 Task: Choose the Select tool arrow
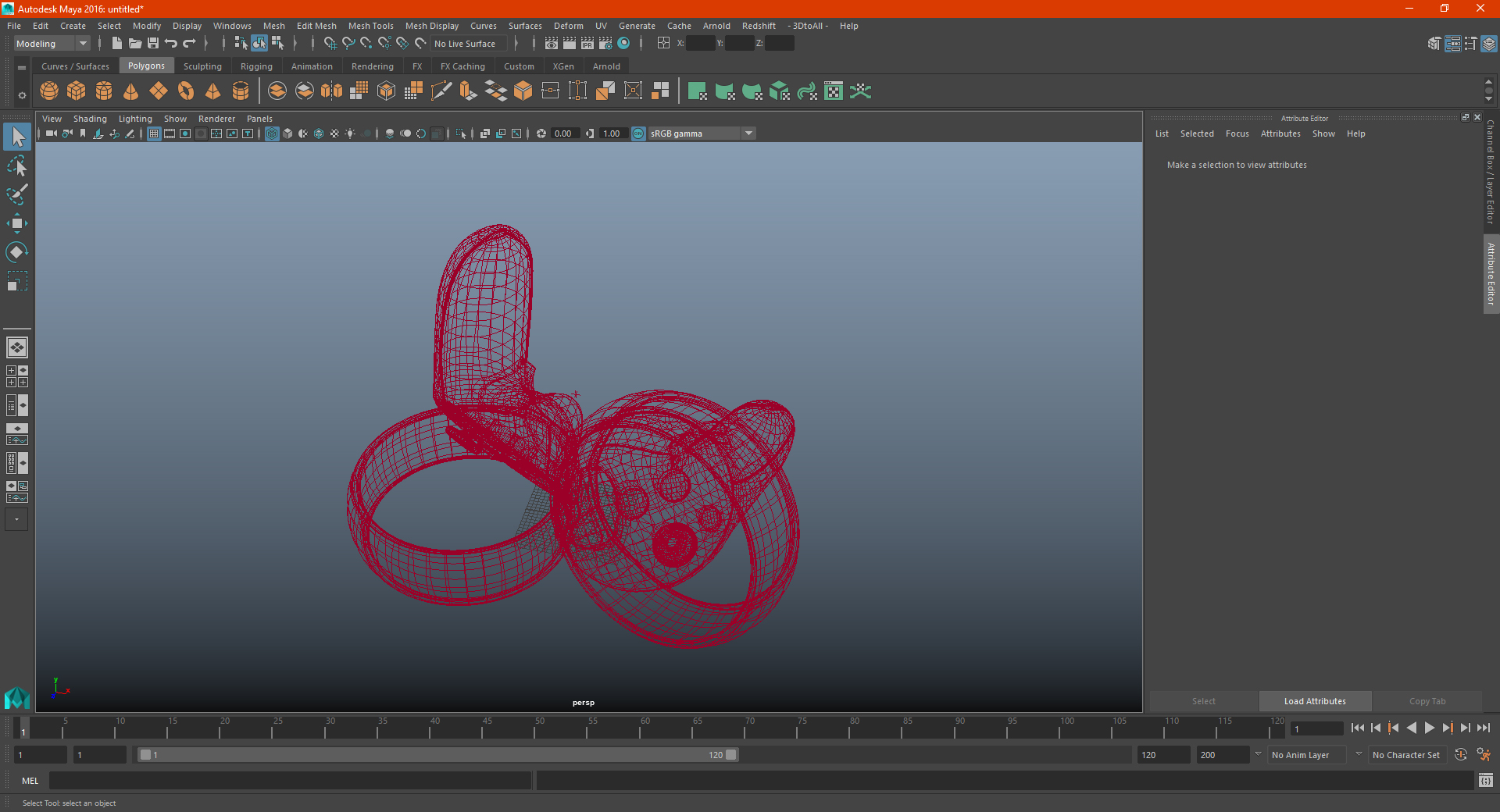[17, 137]
